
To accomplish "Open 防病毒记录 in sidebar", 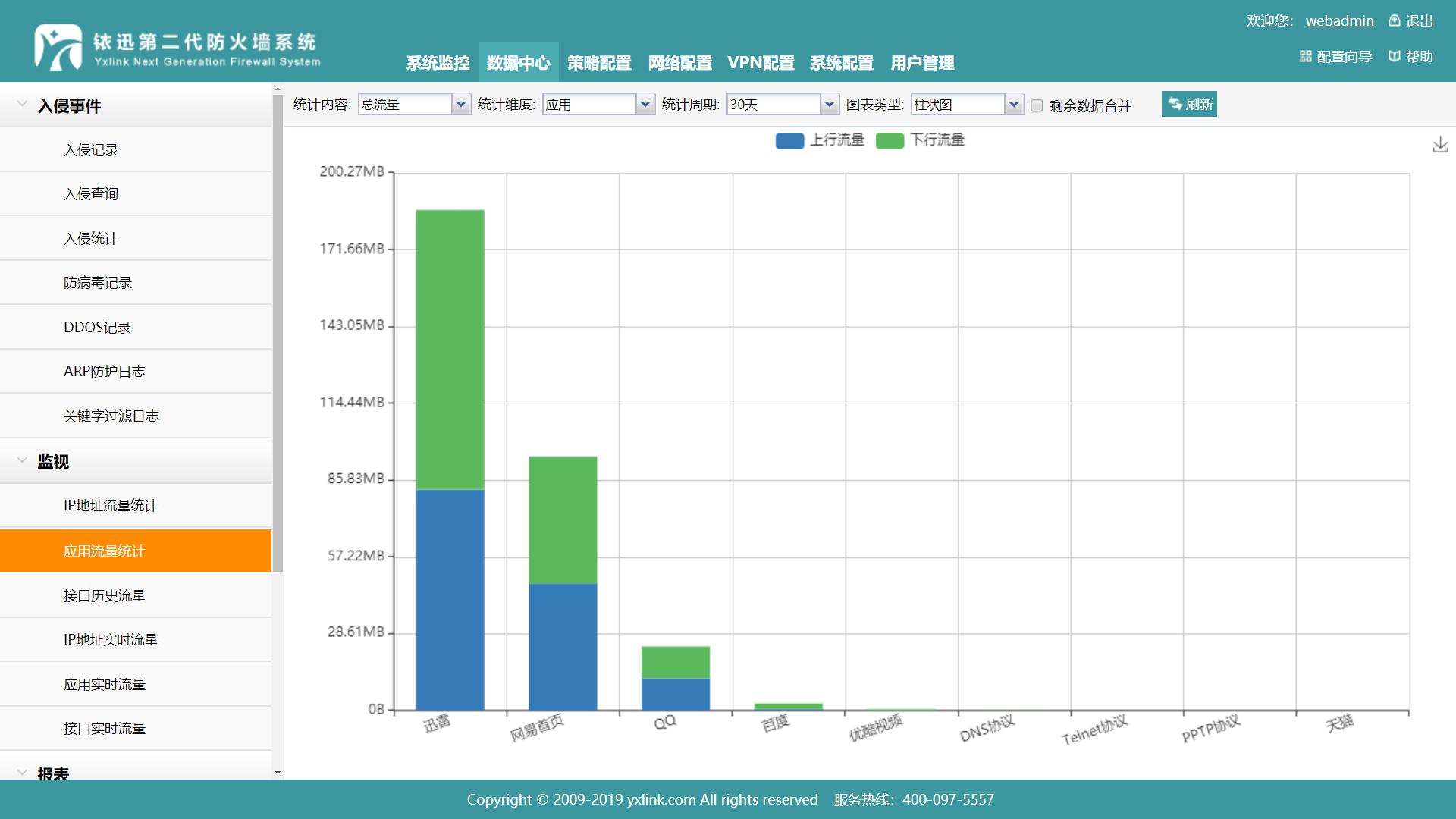I will coord(136,283).
